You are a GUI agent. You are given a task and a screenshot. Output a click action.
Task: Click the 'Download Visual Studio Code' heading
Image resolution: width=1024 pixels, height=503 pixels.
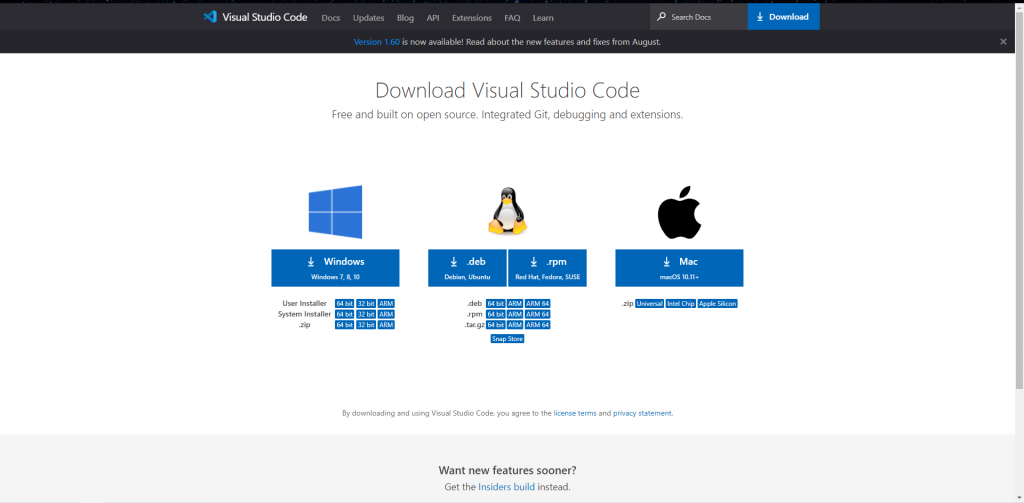pyautogui.click(x=507, y=90)
